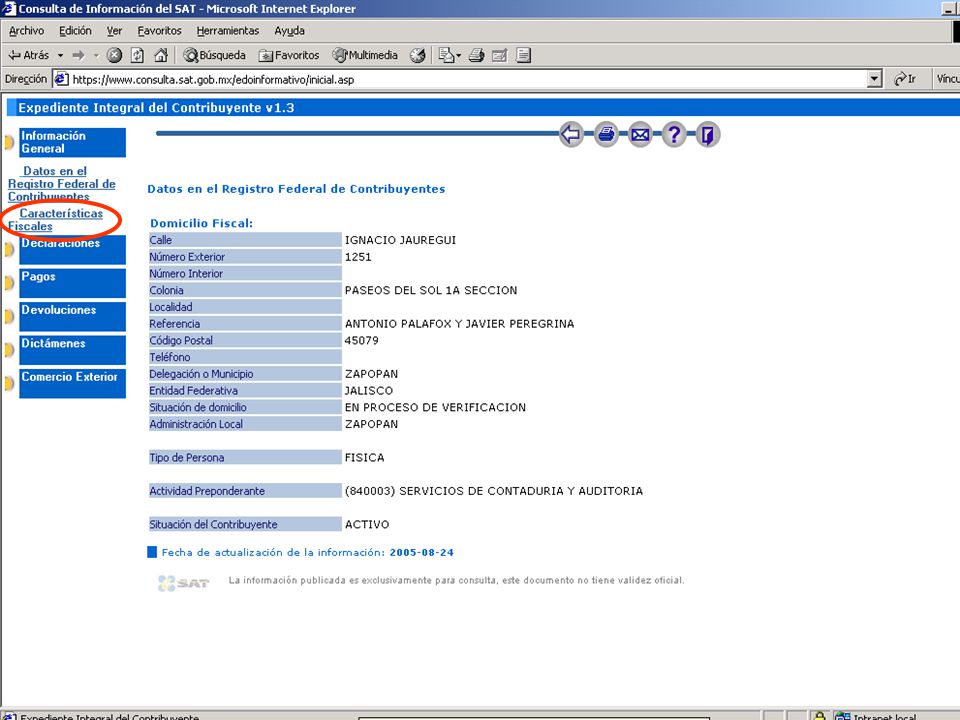Open the Ayuda menu
The width and height of the screenshot is (960, 720).
(289, 31)
